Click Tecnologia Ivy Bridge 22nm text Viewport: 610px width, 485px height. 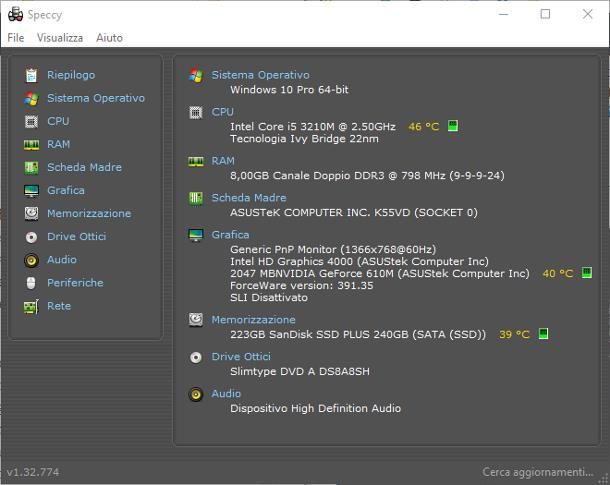coord(304,139)
